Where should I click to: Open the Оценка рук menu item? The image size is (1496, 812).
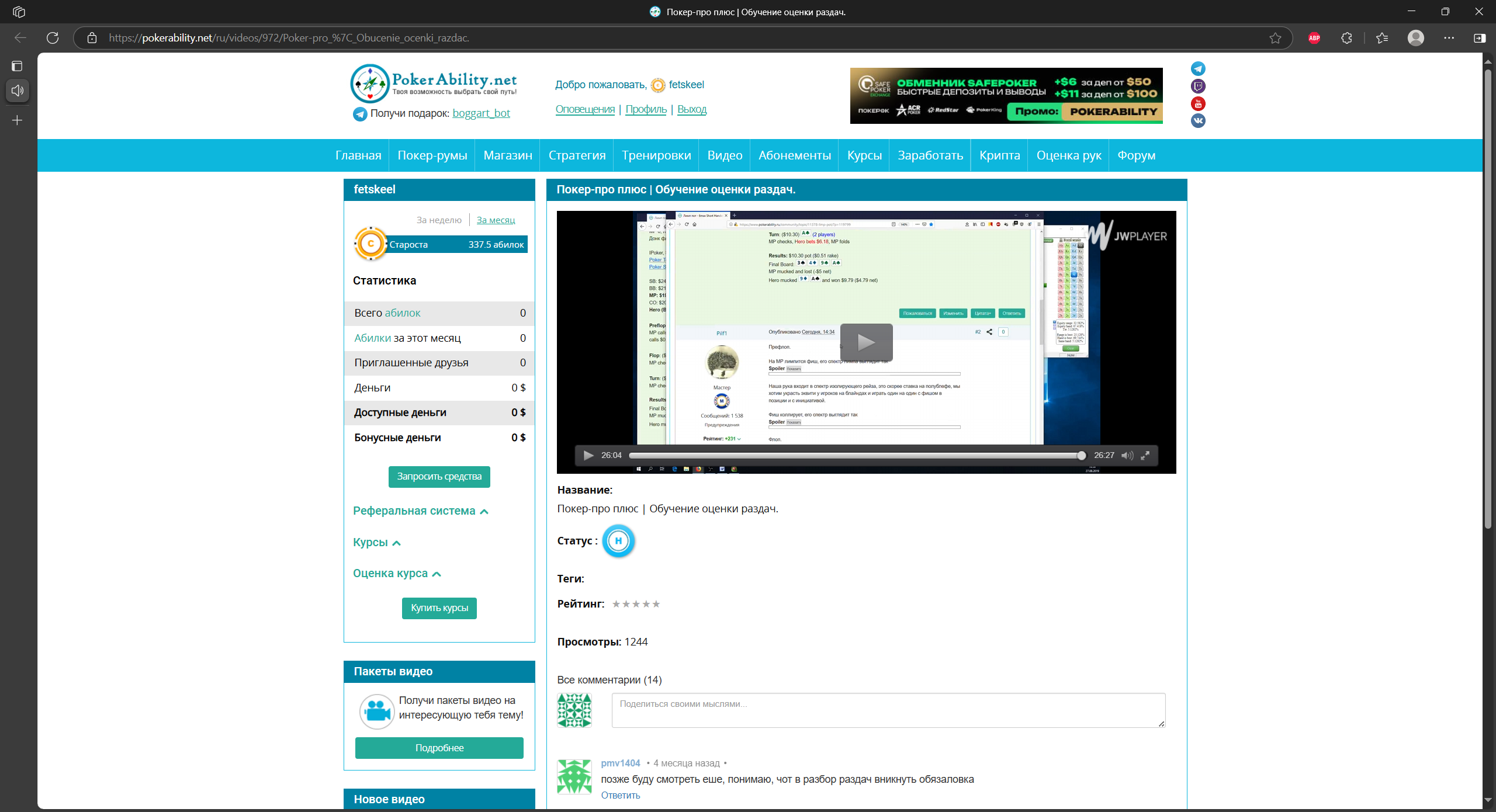coord(1069,155)
